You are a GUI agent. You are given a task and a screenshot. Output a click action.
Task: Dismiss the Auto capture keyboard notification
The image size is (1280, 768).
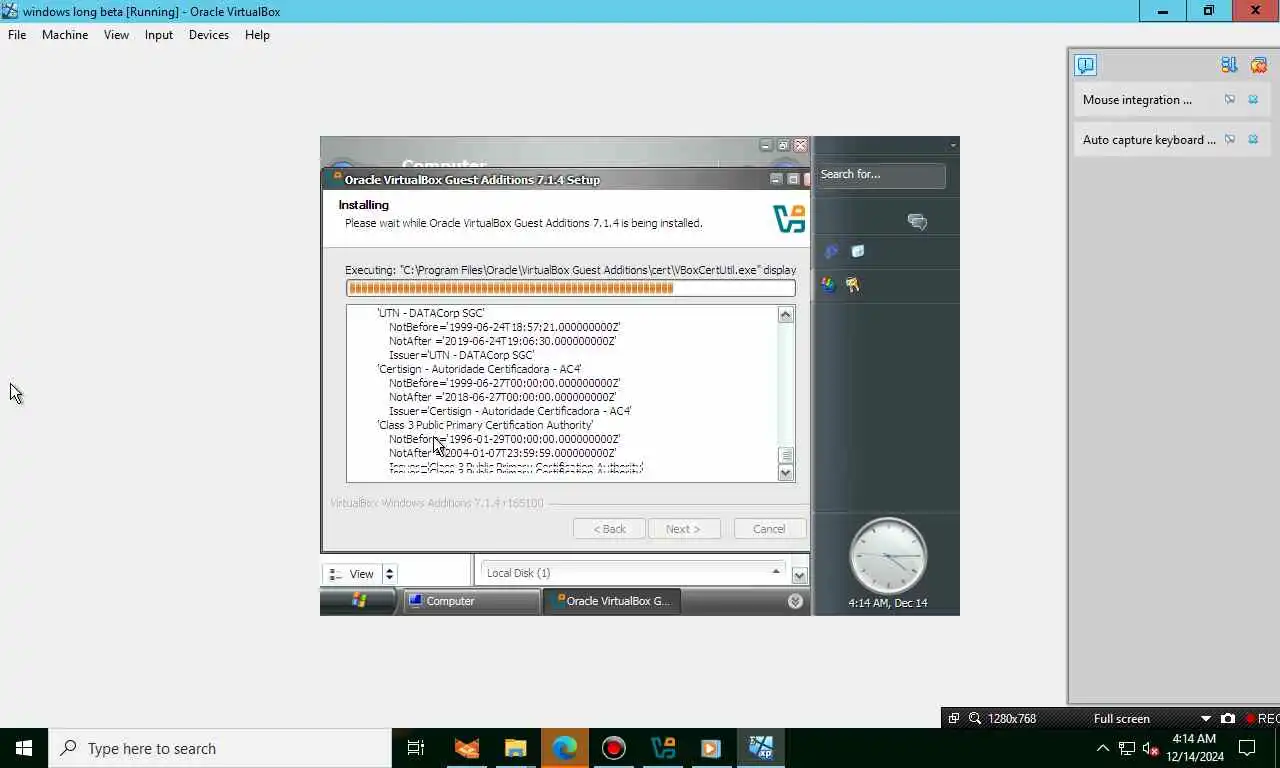[1253, 140]
